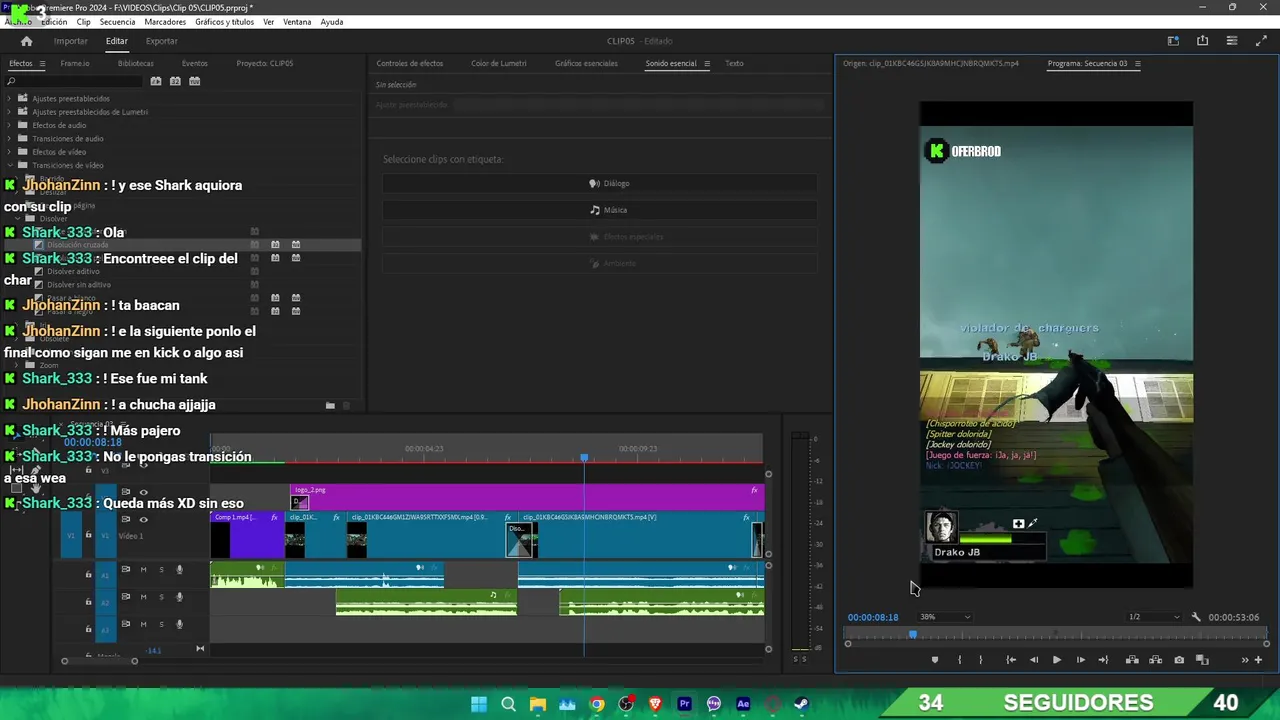Click the Lift icon in Program monitor
This screenshot has height=720, width=1280.
1132,660
